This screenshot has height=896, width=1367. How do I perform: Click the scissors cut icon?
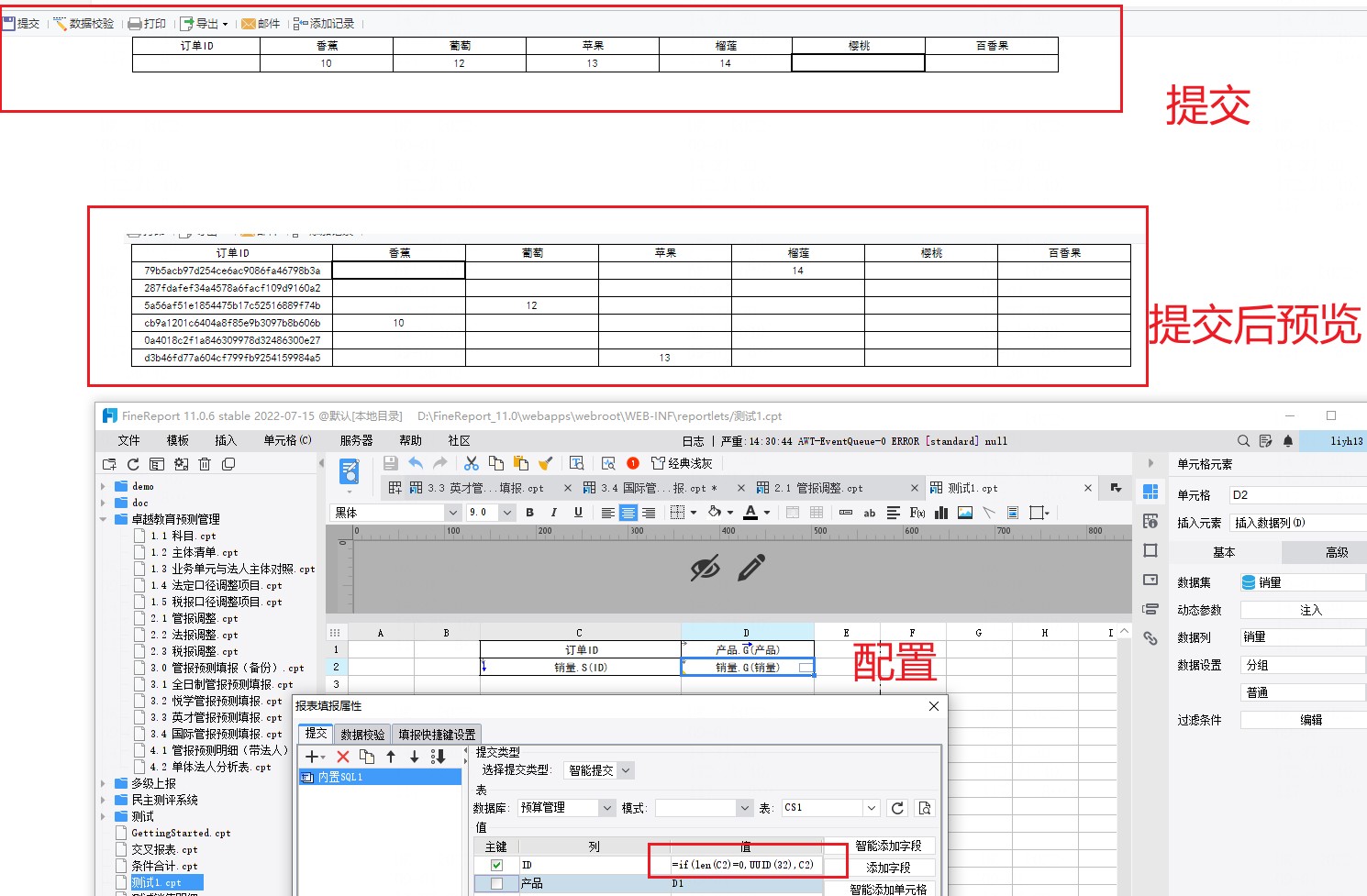coord(472,463)
